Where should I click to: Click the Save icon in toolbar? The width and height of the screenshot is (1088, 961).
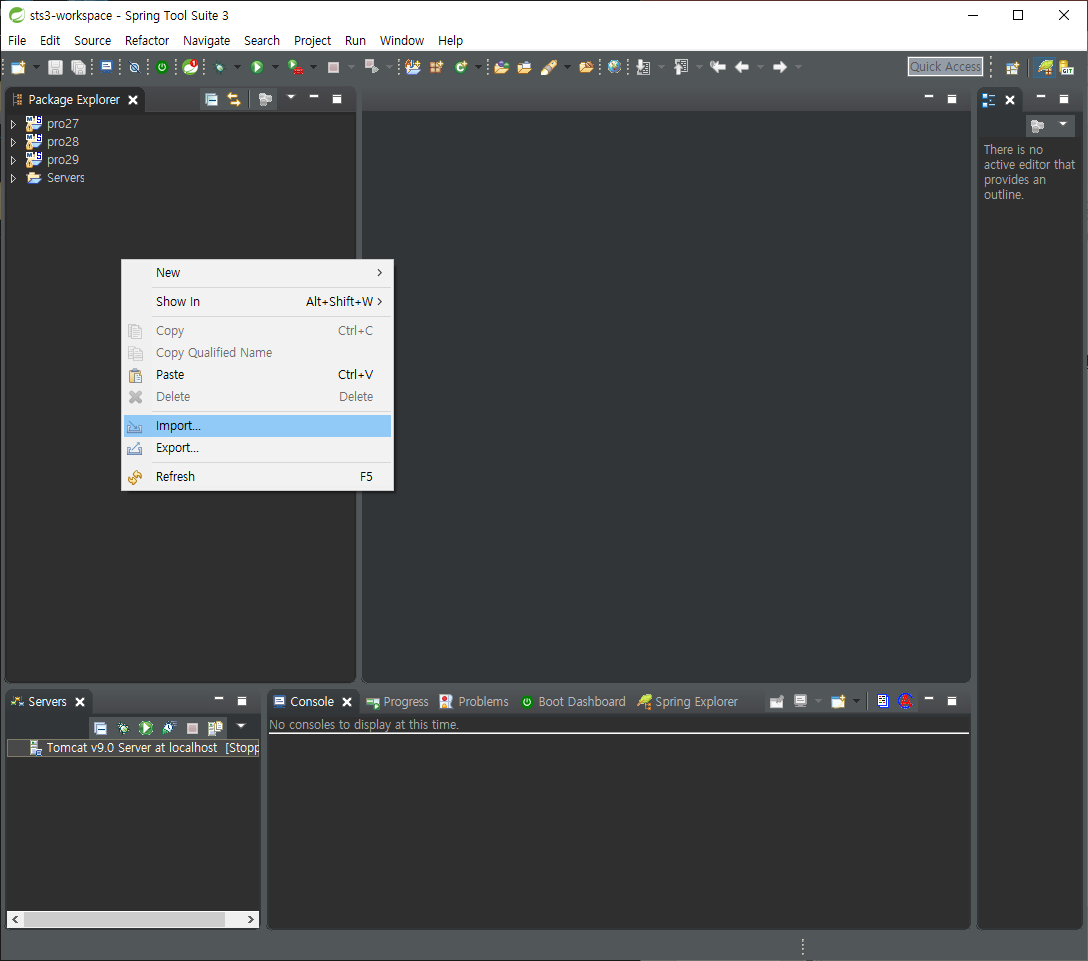point(56,67)
